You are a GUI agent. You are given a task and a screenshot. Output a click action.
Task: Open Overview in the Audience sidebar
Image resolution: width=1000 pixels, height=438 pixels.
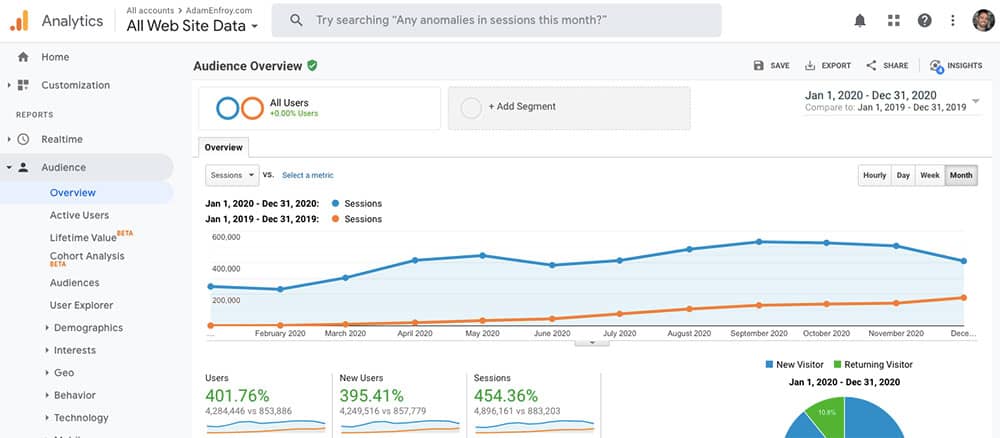(x=73, y=193)
